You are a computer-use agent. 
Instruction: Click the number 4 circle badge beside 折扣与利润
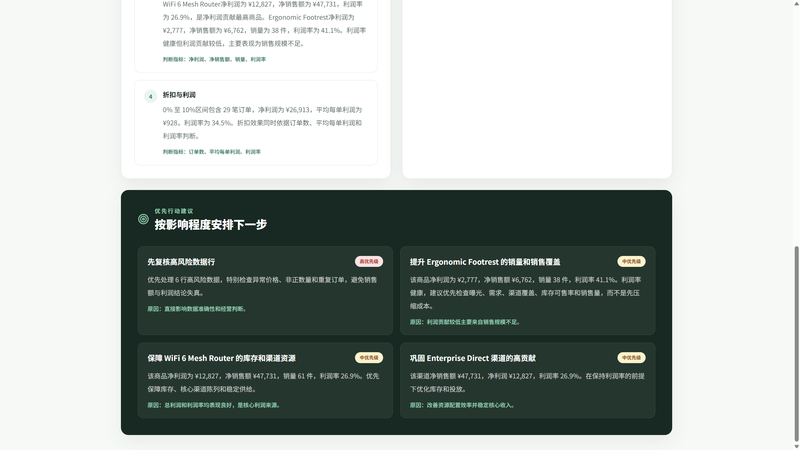[151, 96]
